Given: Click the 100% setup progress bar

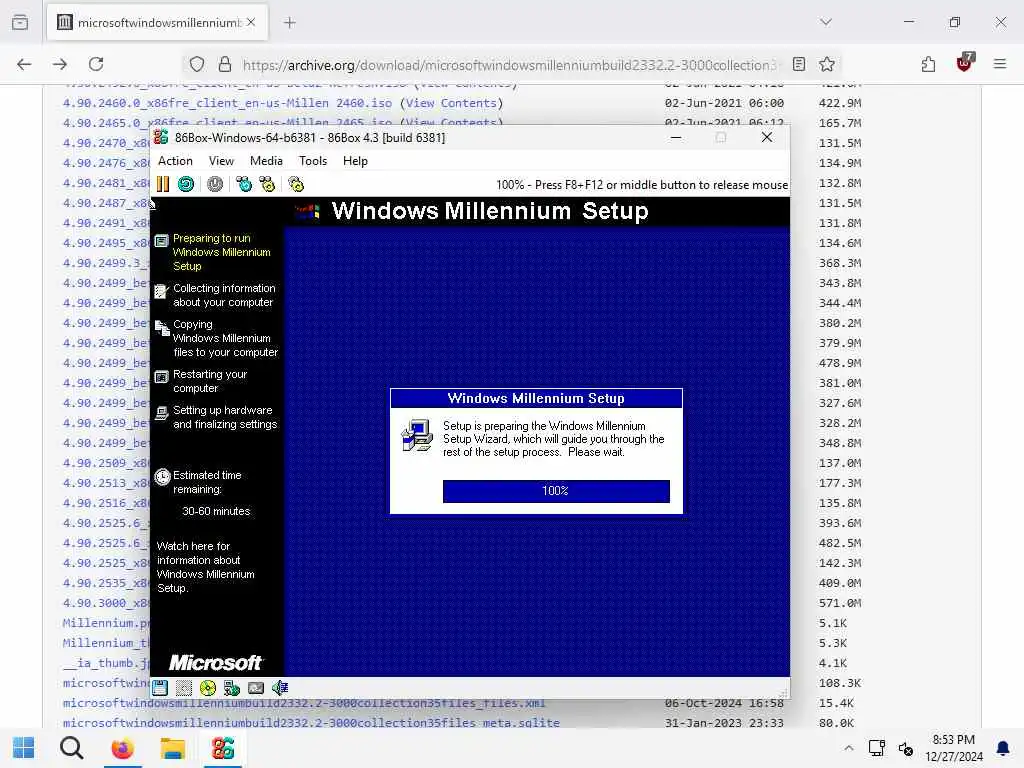Looking at the screenshot, I should [556, 491].
